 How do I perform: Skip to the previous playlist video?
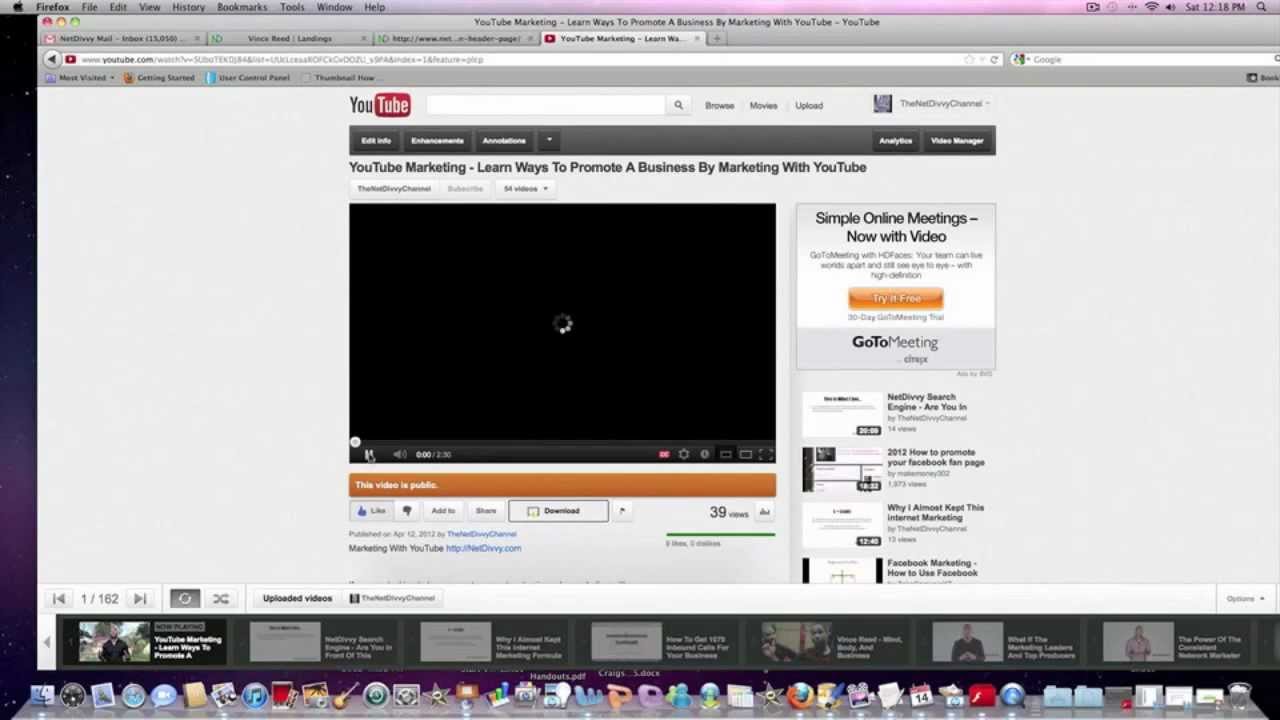(58, 599)
